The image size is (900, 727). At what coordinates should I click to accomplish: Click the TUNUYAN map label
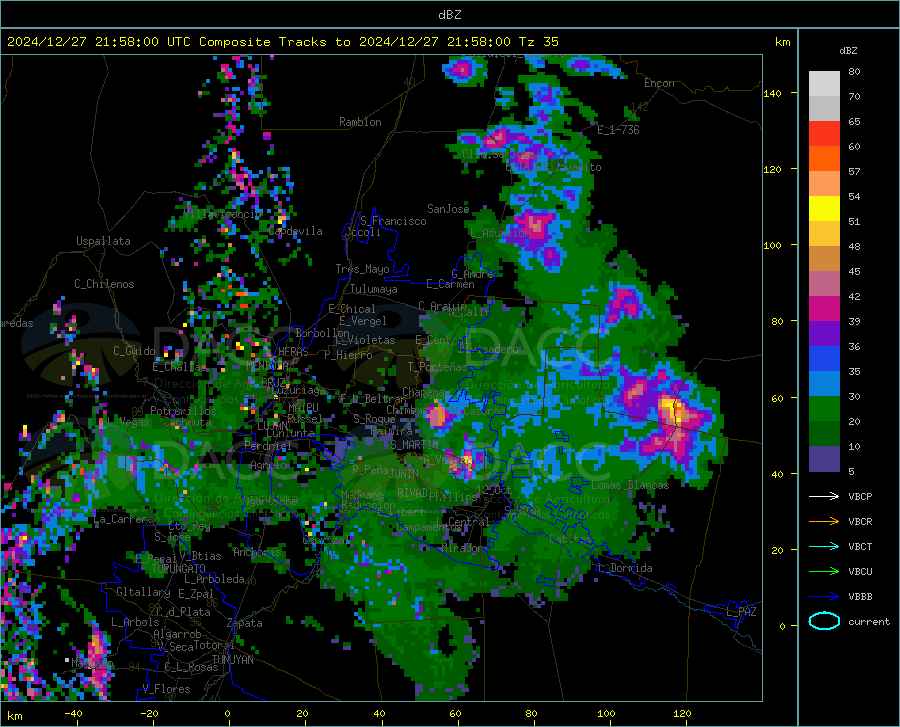[232, 659]
